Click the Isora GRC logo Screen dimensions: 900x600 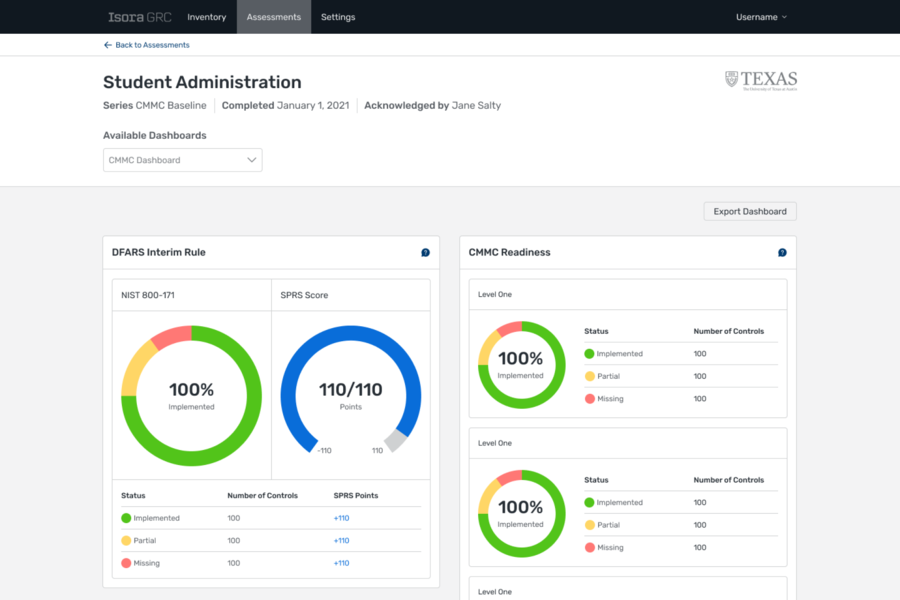click(139, 17)
